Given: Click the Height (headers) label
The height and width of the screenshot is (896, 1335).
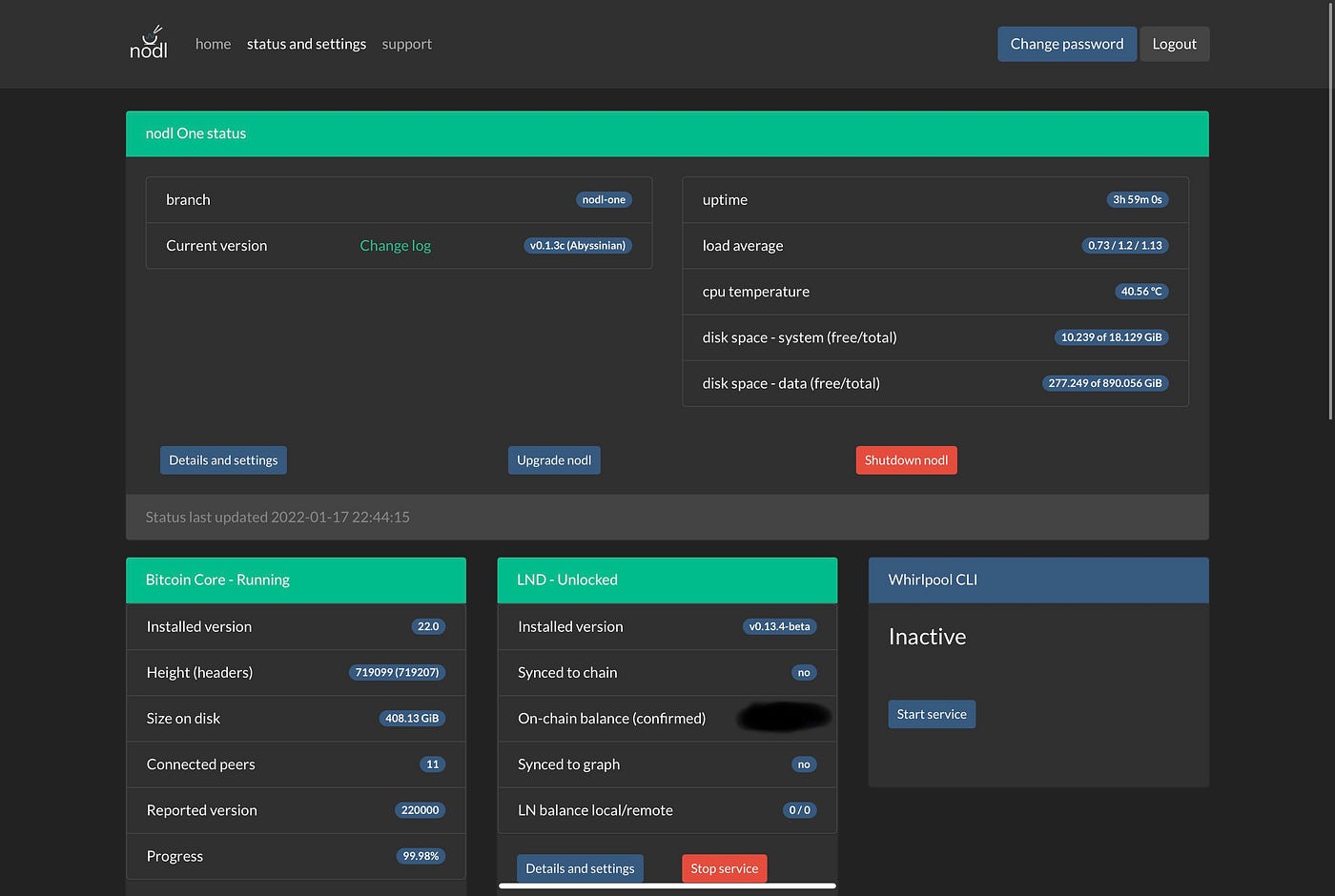Looking at the screenshot, I should click(x=199, y=673).
